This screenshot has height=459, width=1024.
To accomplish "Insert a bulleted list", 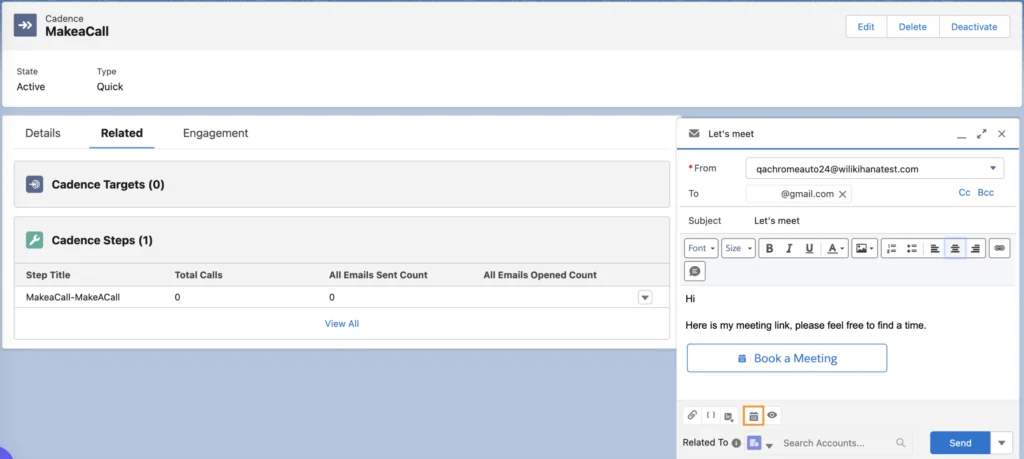I will 912,248.
